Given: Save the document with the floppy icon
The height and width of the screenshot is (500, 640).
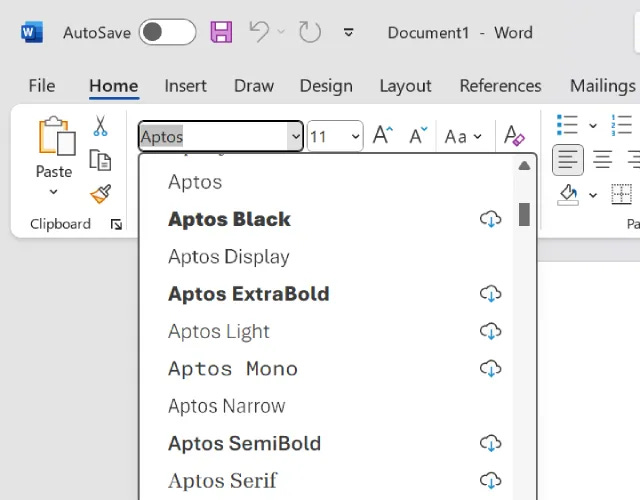Looking at the screenshot, I should click(x=221, y=32).
